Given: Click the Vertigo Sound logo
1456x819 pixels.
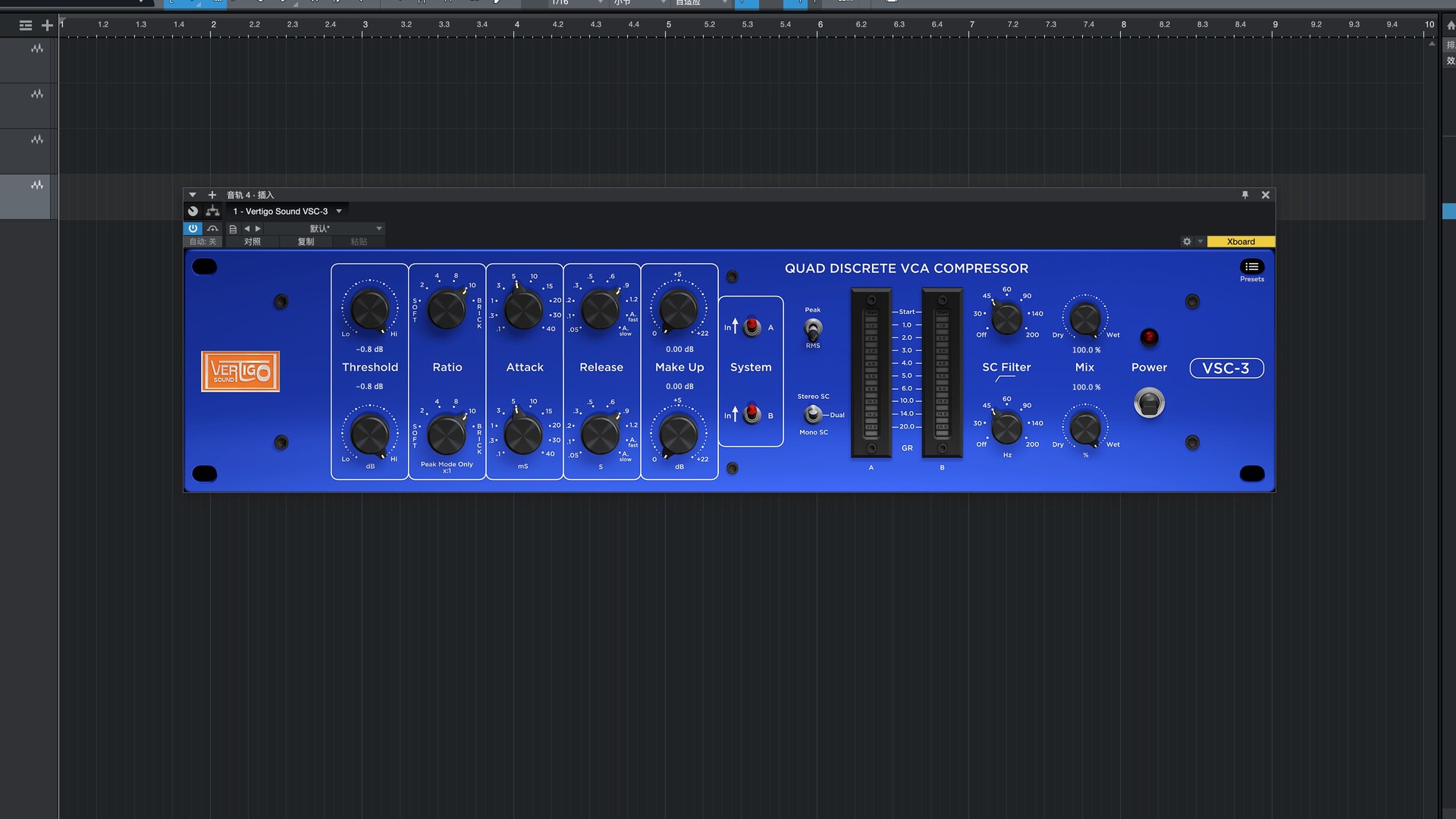Looking at the screenshot, I should pyautogui.click(x=240, y=372).
